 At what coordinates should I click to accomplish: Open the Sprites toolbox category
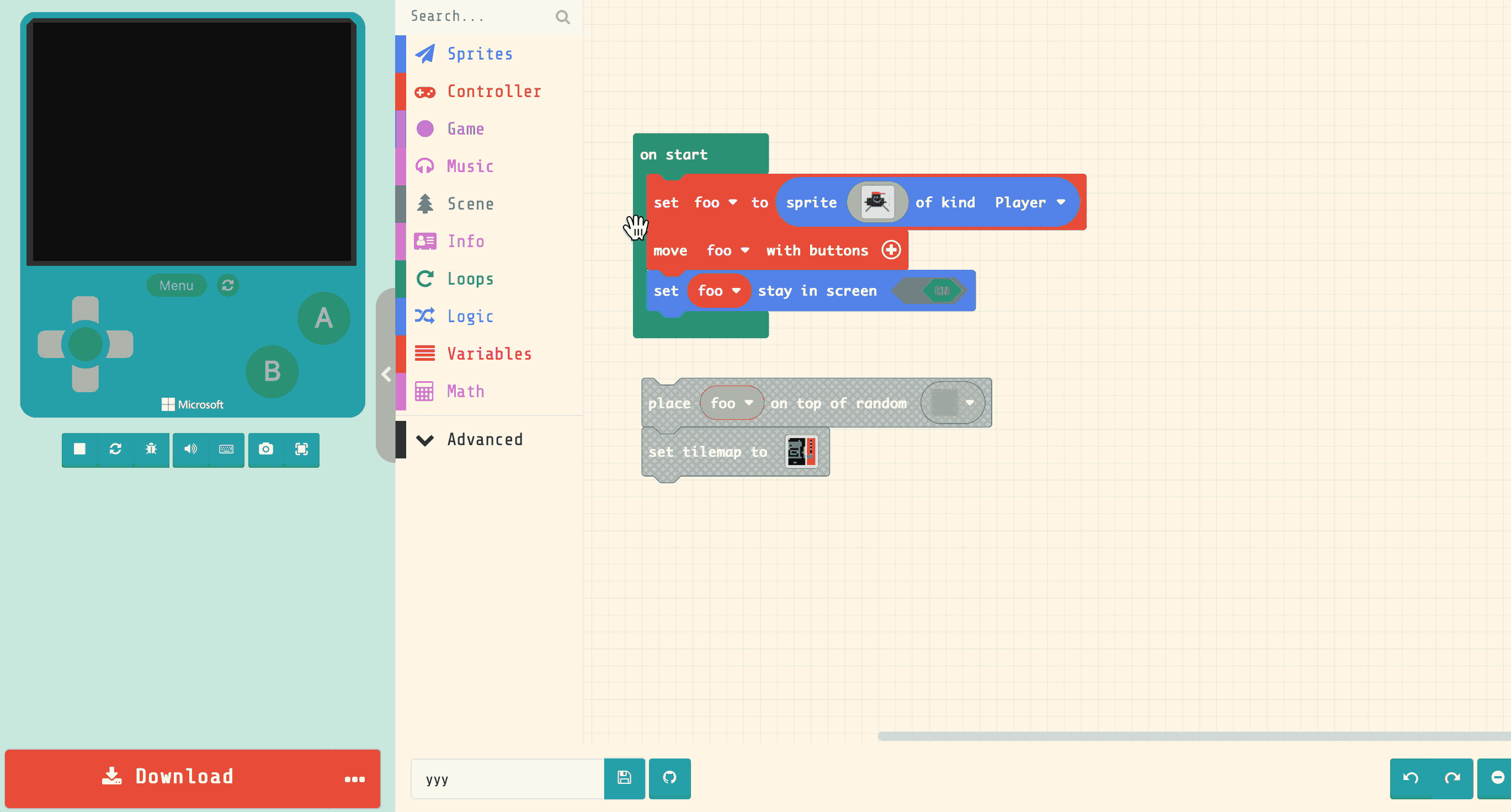pos(480,54)
